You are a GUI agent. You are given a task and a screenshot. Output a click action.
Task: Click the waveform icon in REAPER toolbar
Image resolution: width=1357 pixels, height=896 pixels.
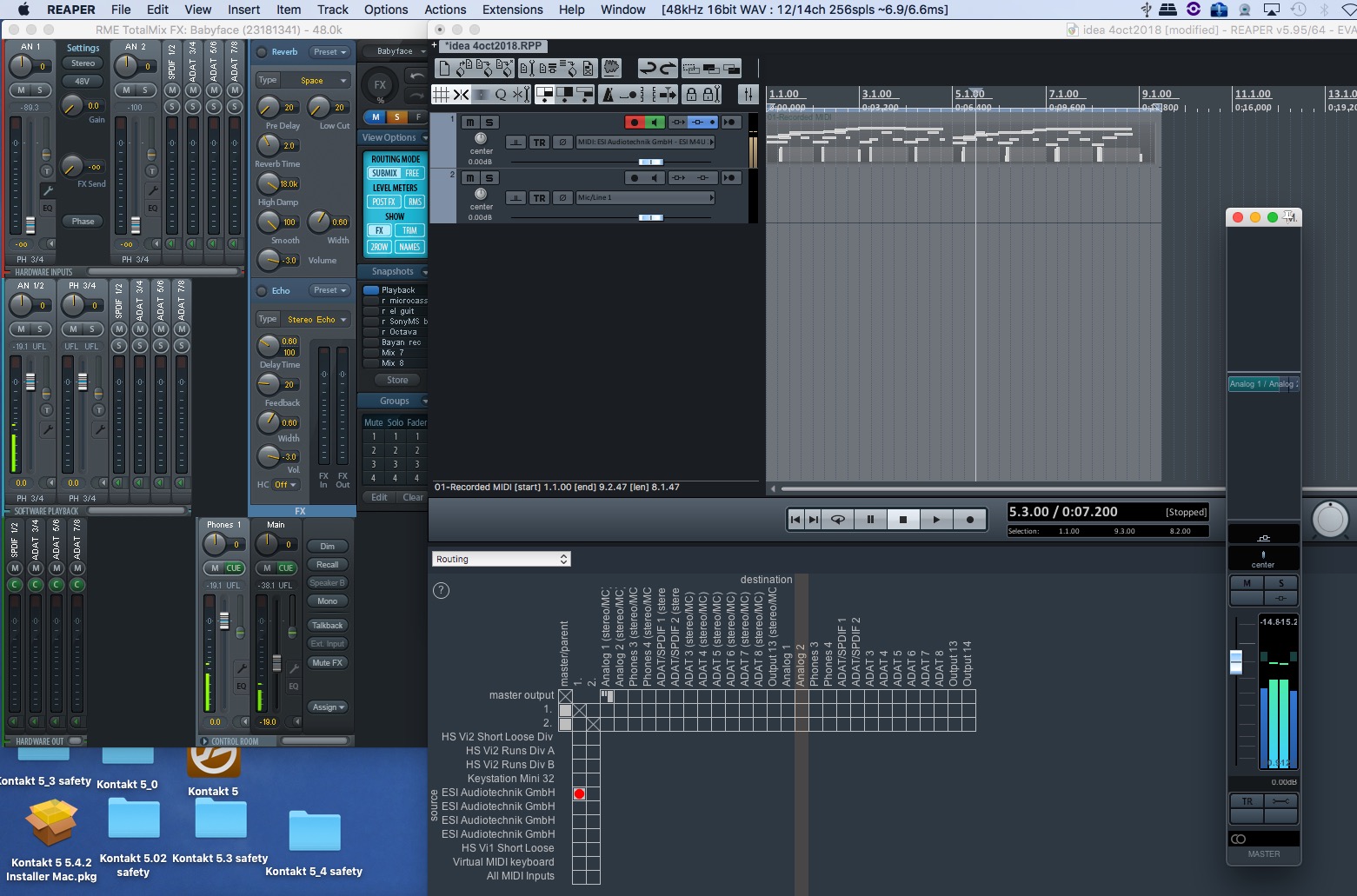click(x=612, y=68)
